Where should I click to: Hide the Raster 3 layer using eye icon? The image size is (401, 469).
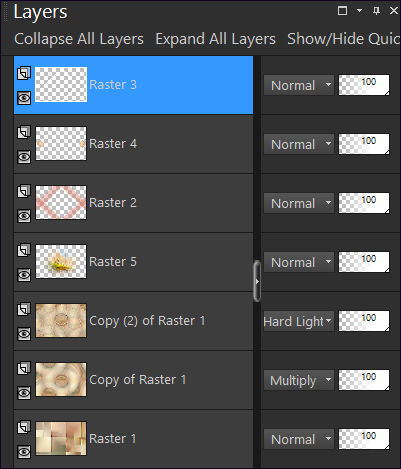coord(24,98)
